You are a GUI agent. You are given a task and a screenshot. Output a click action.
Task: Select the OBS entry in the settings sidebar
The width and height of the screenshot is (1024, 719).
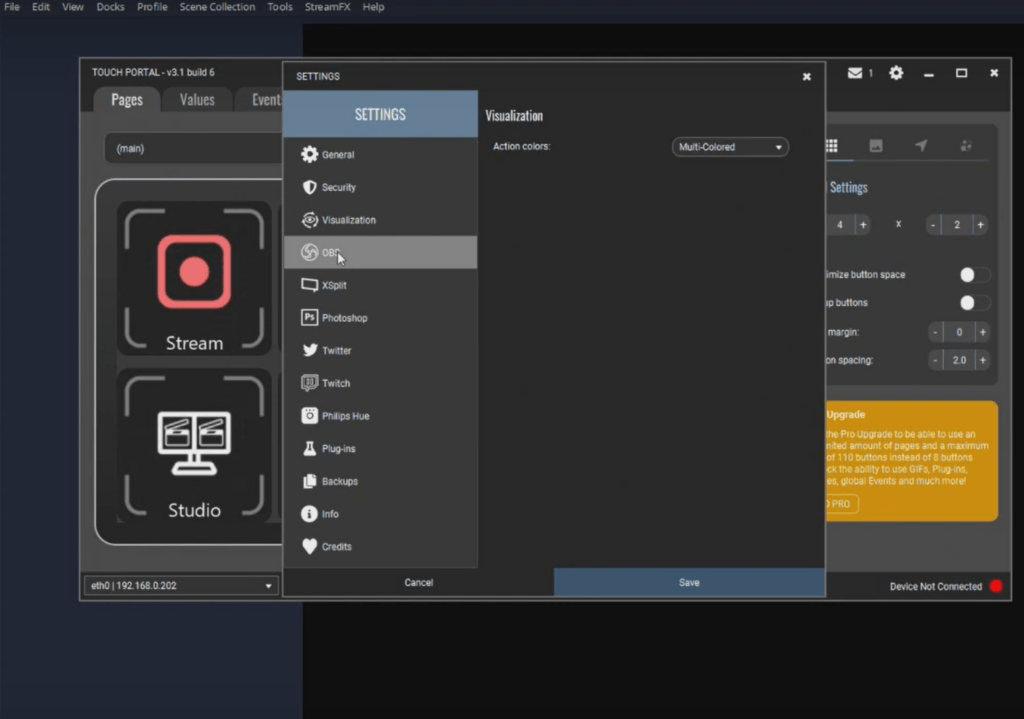click(x=380, y=253)
